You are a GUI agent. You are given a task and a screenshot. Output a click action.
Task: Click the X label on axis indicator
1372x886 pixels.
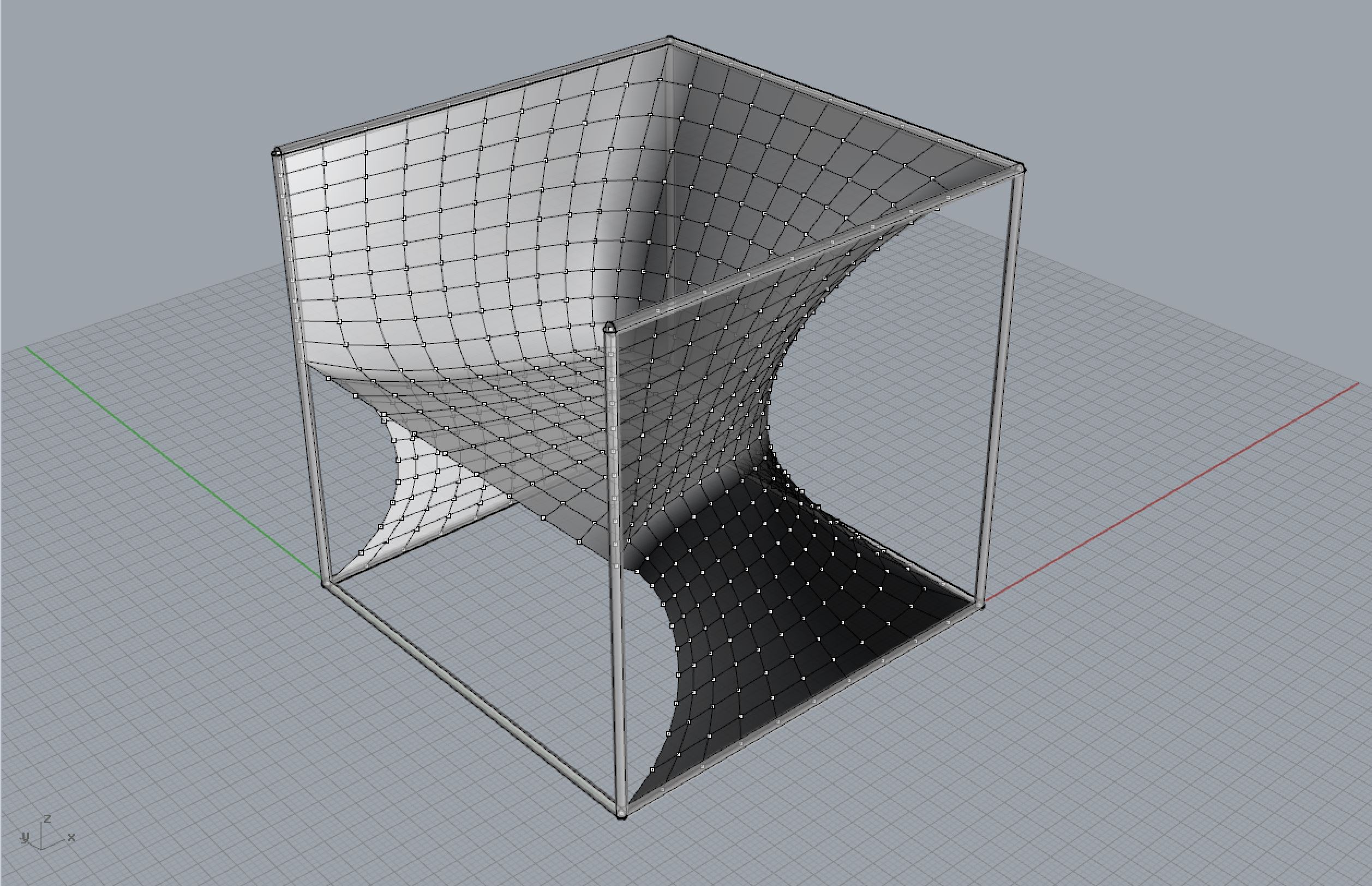pos(71,837)
